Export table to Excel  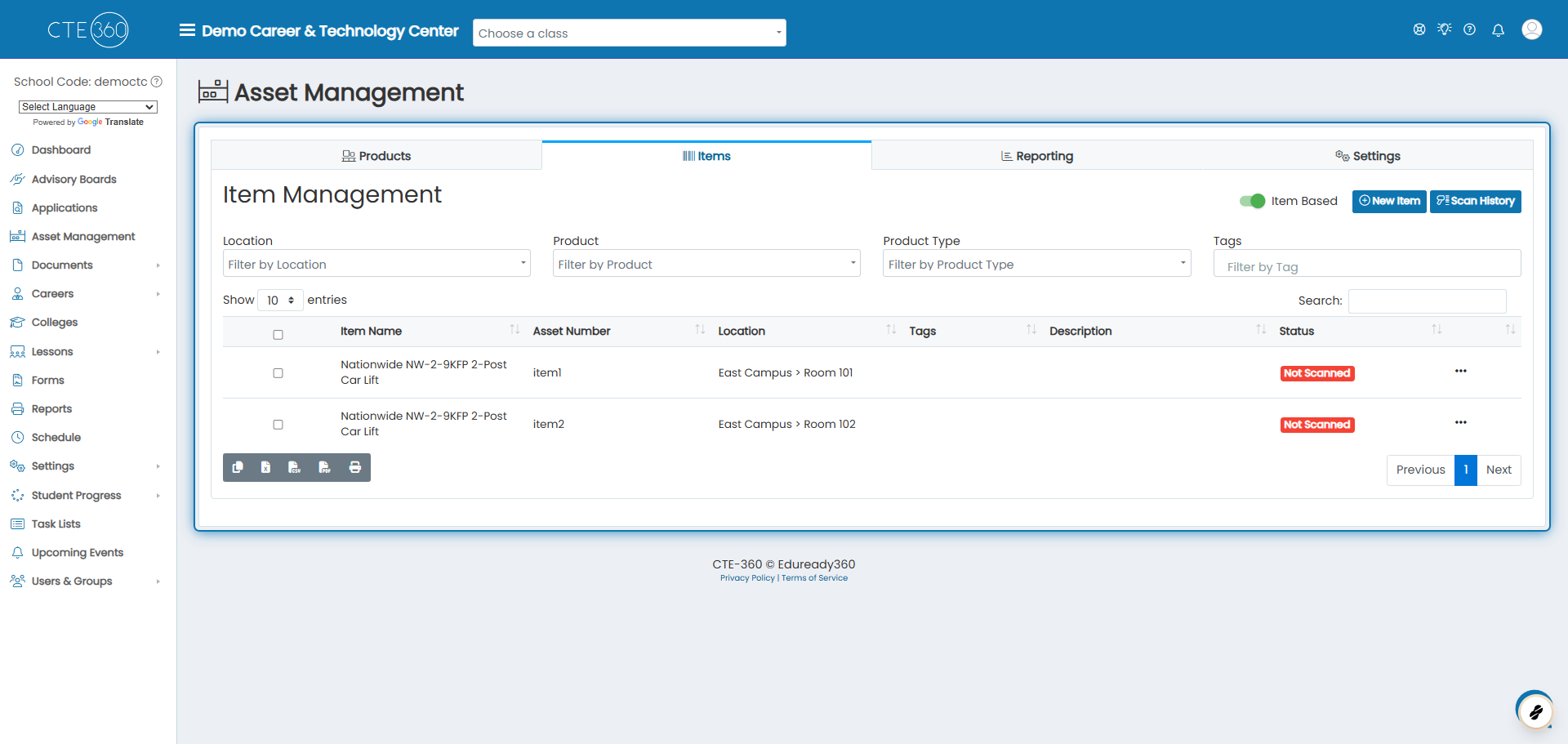(x=266, y=467)
